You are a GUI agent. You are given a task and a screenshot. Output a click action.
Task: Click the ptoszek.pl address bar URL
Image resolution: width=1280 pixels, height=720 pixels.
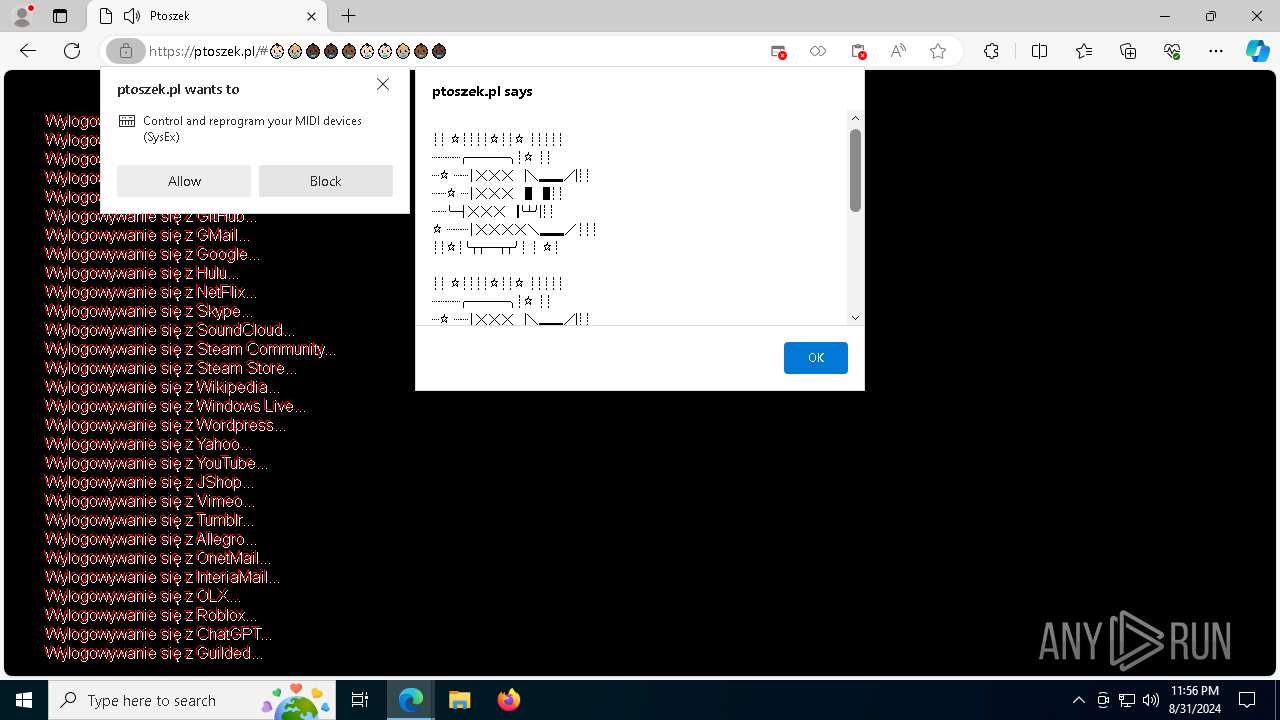[x=297, y=51]
